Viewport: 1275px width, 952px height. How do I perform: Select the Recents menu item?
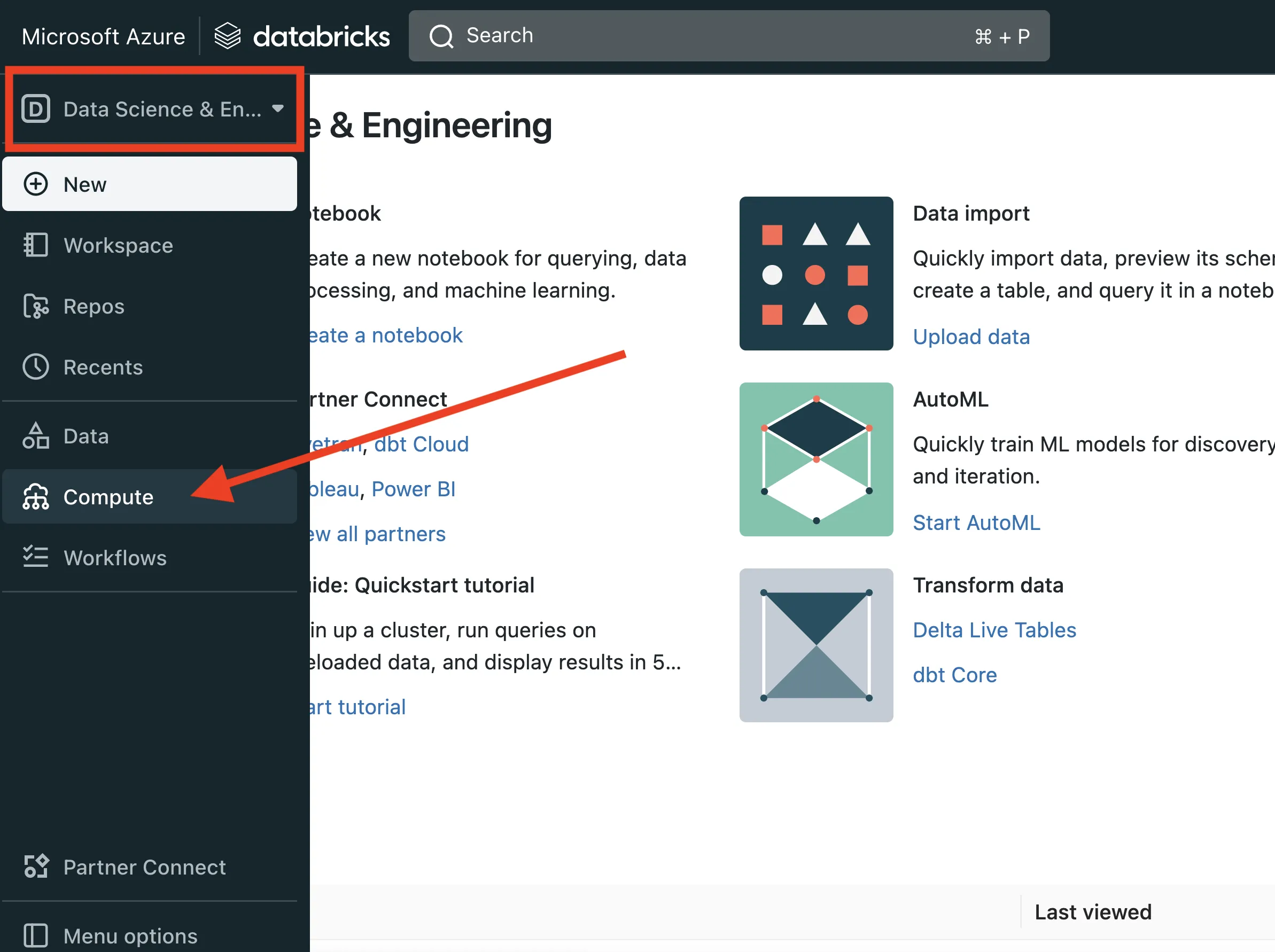point(103,368)
